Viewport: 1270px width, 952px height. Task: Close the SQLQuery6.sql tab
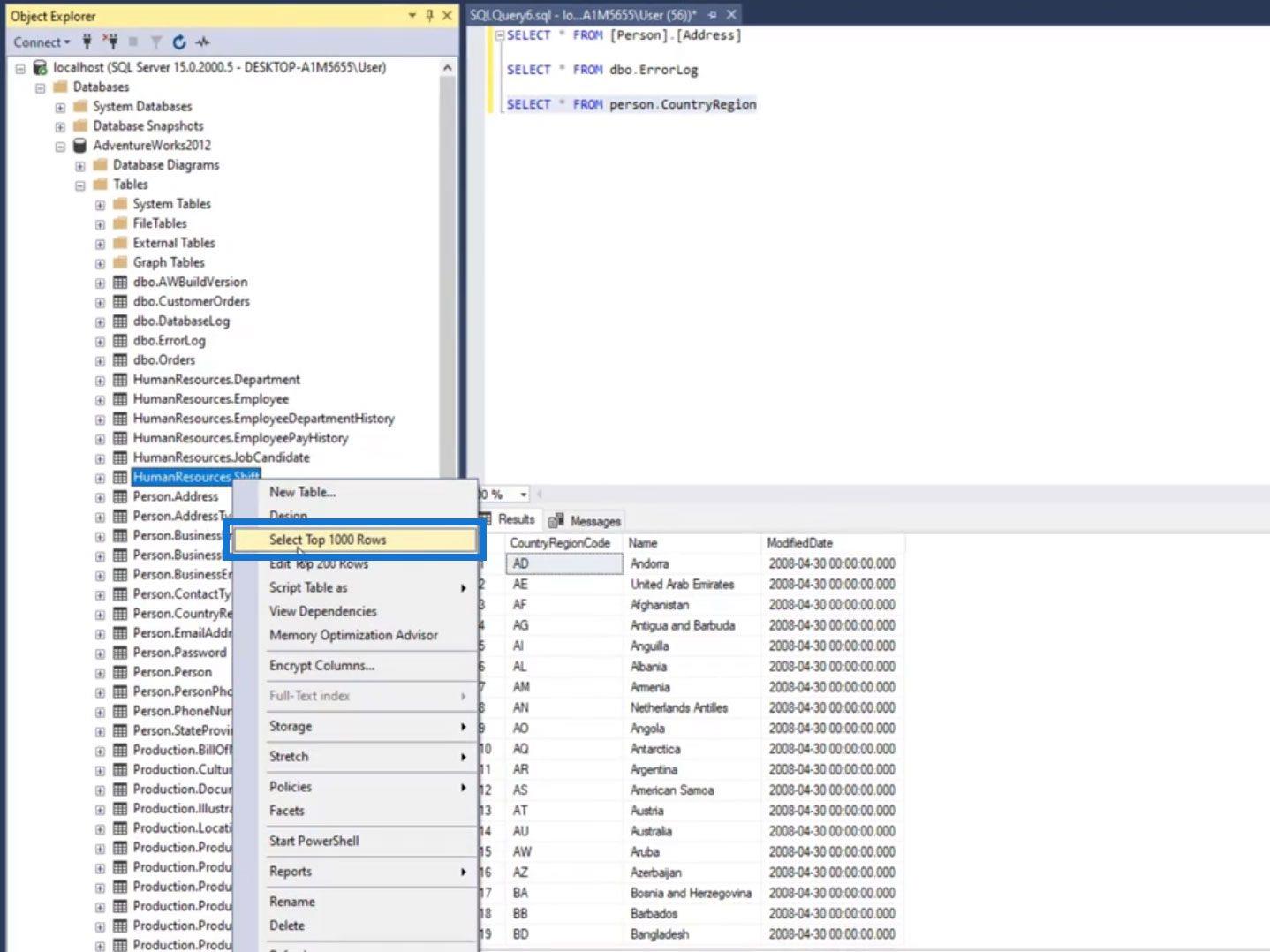coord(731,15)
